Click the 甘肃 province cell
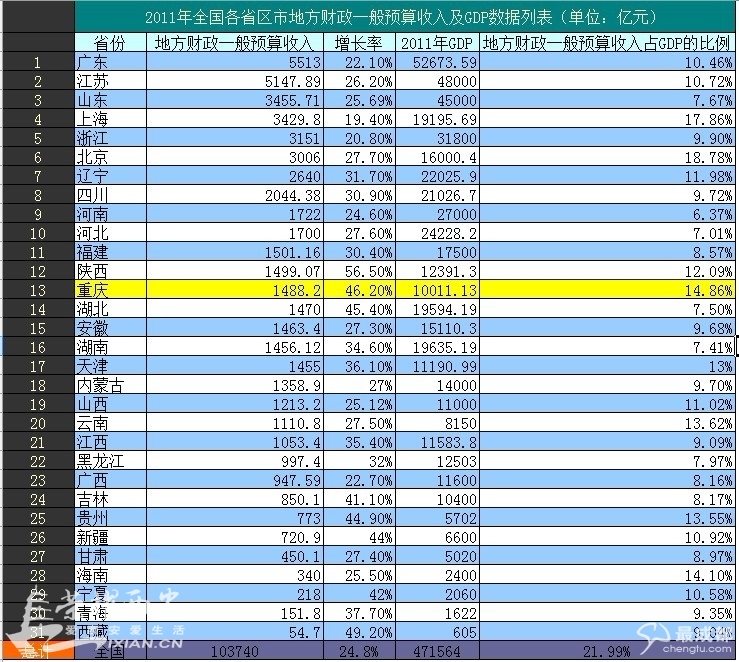Screen dimensions: 739x662 (111, 556)
